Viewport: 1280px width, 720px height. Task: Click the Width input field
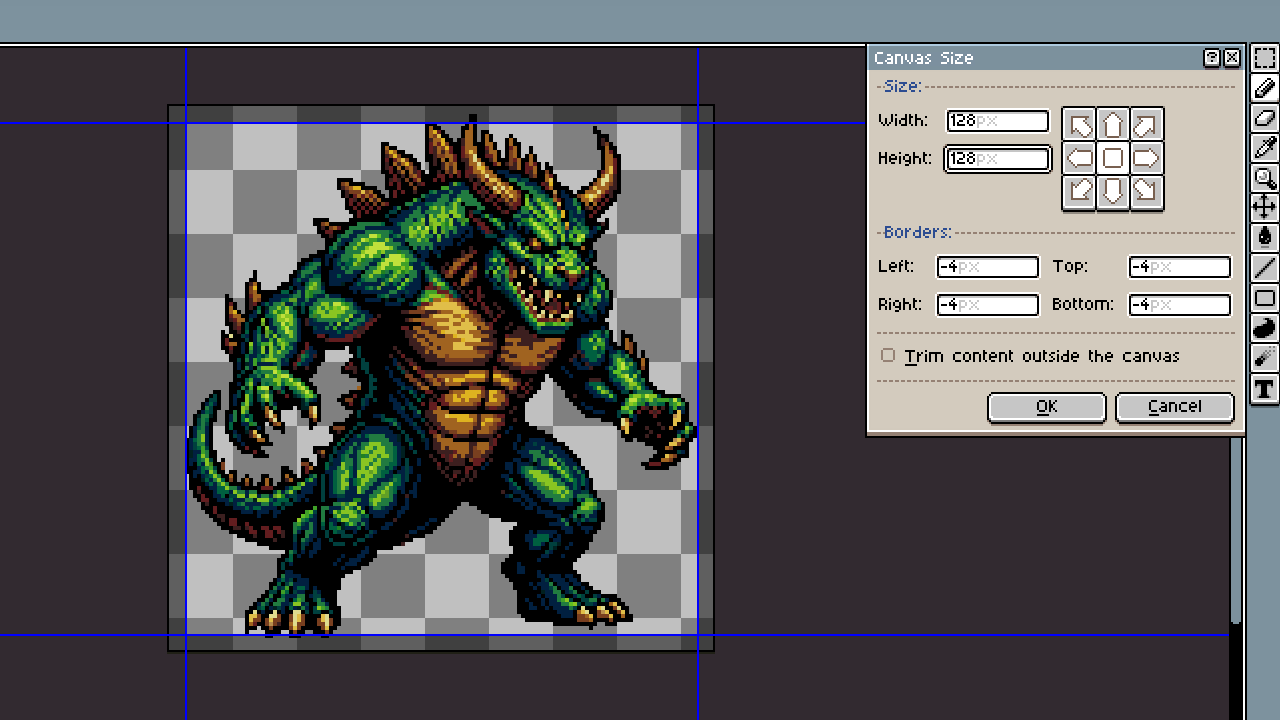[x=997, y=121]
